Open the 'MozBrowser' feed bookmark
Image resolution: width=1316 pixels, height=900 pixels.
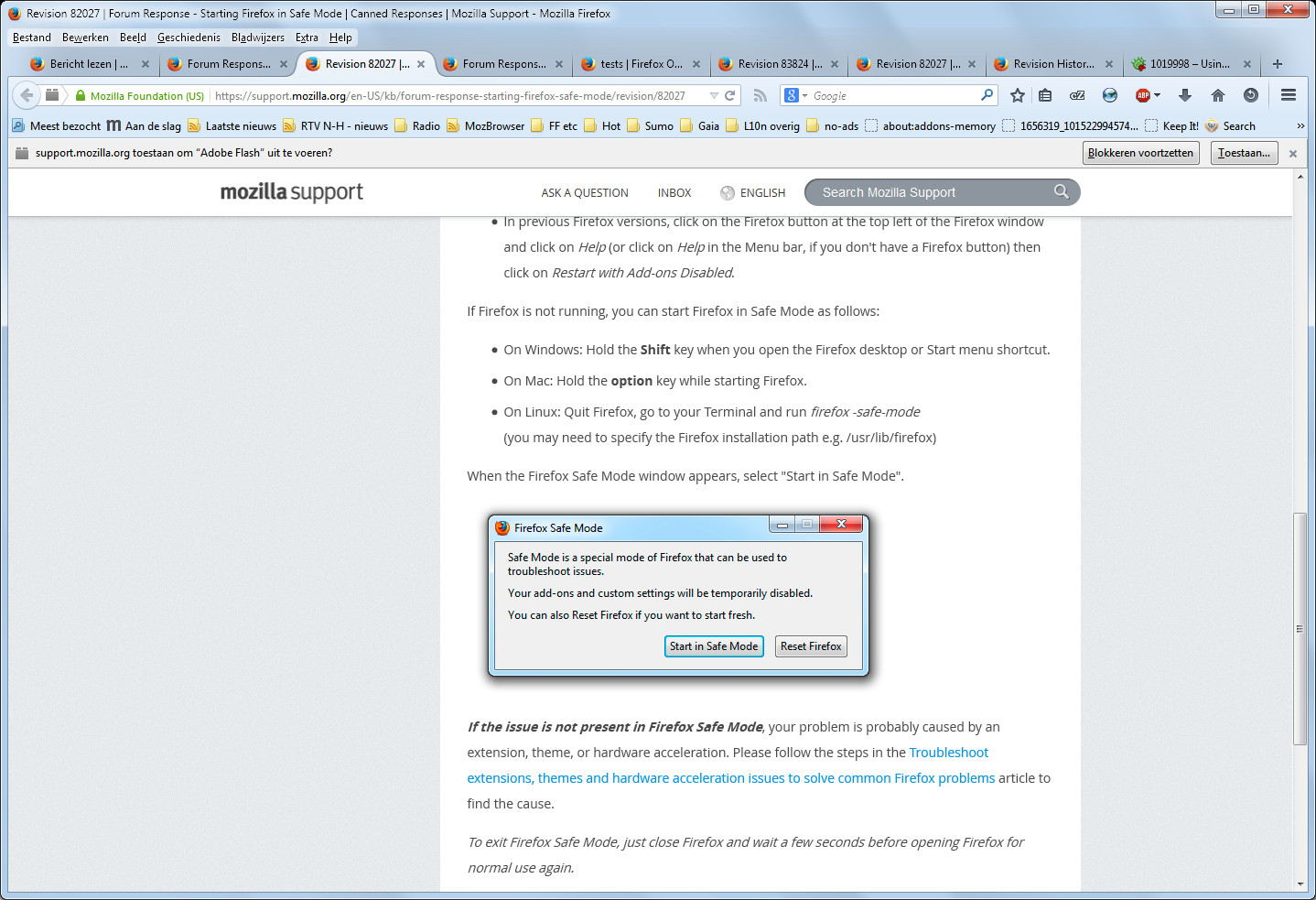(486, 126)
